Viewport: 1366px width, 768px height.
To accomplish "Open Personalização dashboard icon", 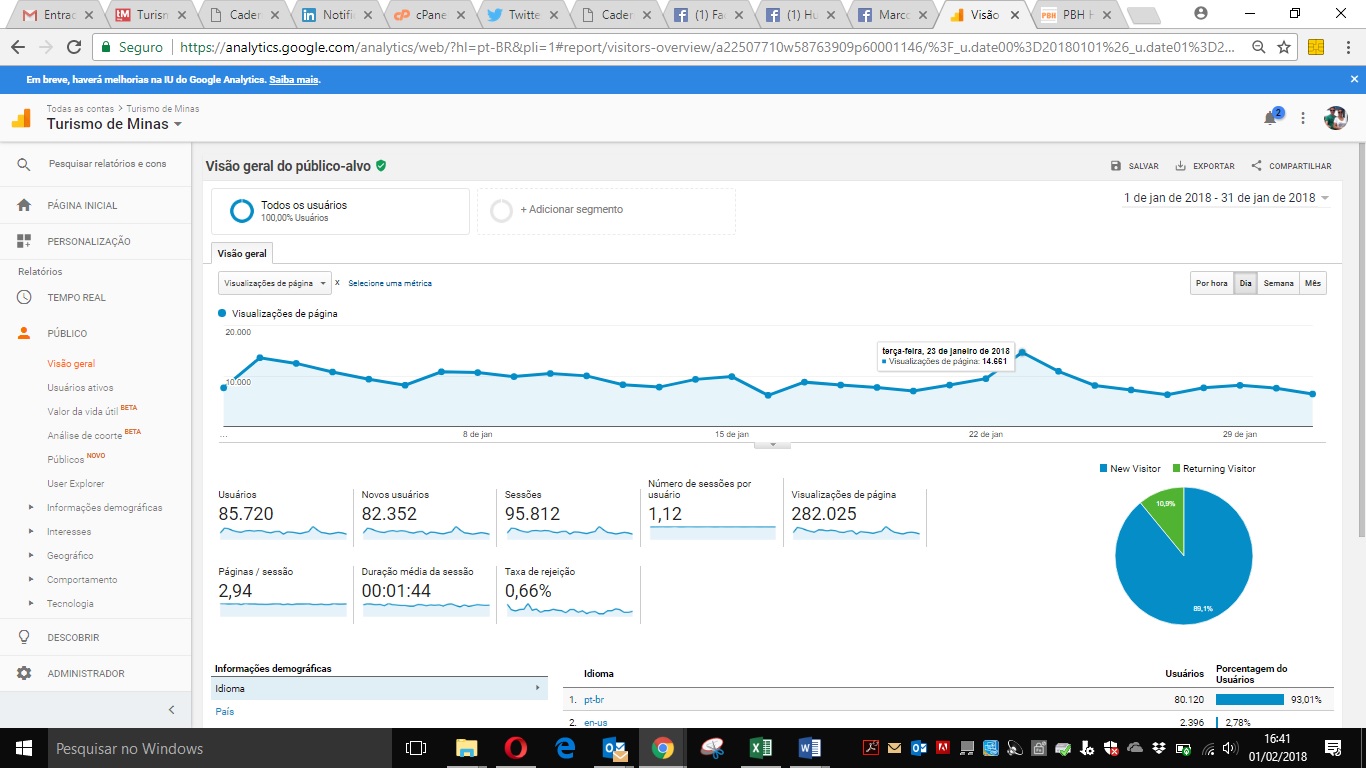I will [x=24, y=241].
